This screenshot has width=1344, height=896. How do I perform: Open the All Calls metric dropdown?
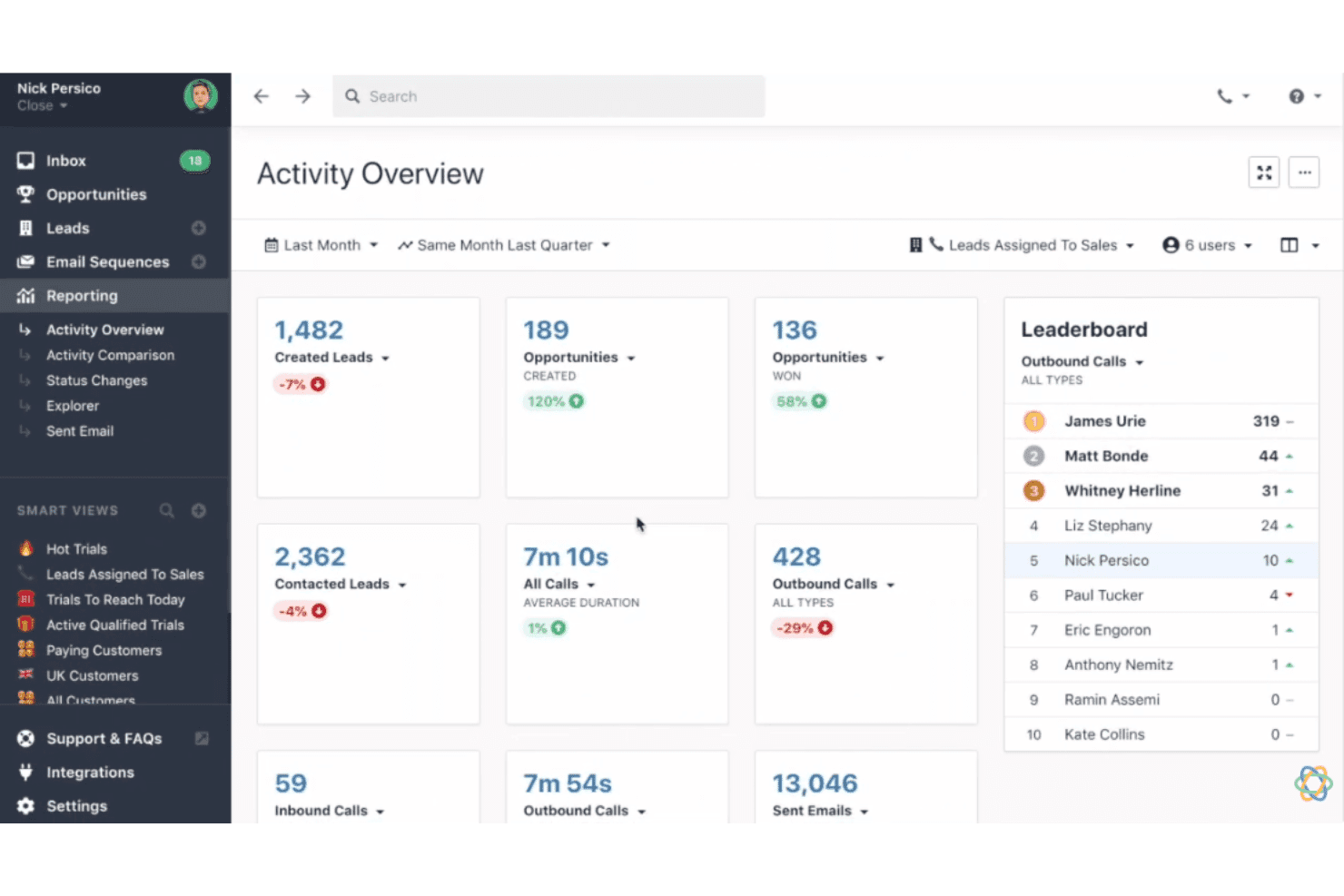[x=559, y=585]
